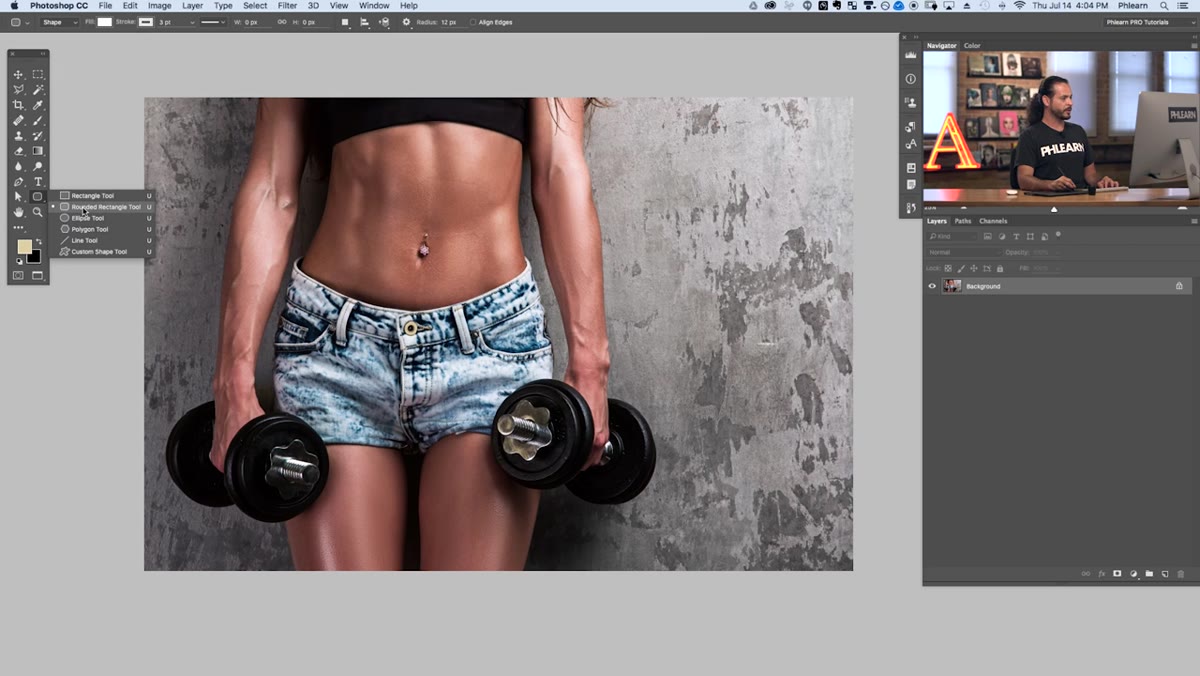Select the Hand tool
1200x676 pixels.
coord(18,212)
